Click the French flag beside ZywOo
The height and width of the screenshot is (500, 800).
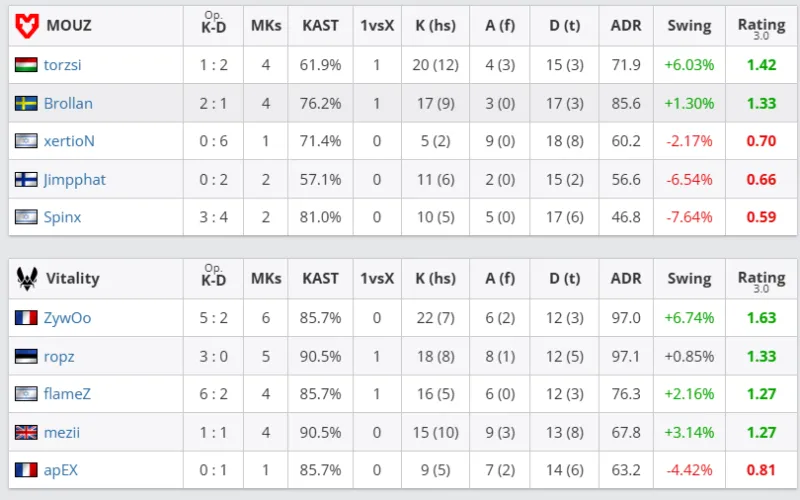pos(27,318)
